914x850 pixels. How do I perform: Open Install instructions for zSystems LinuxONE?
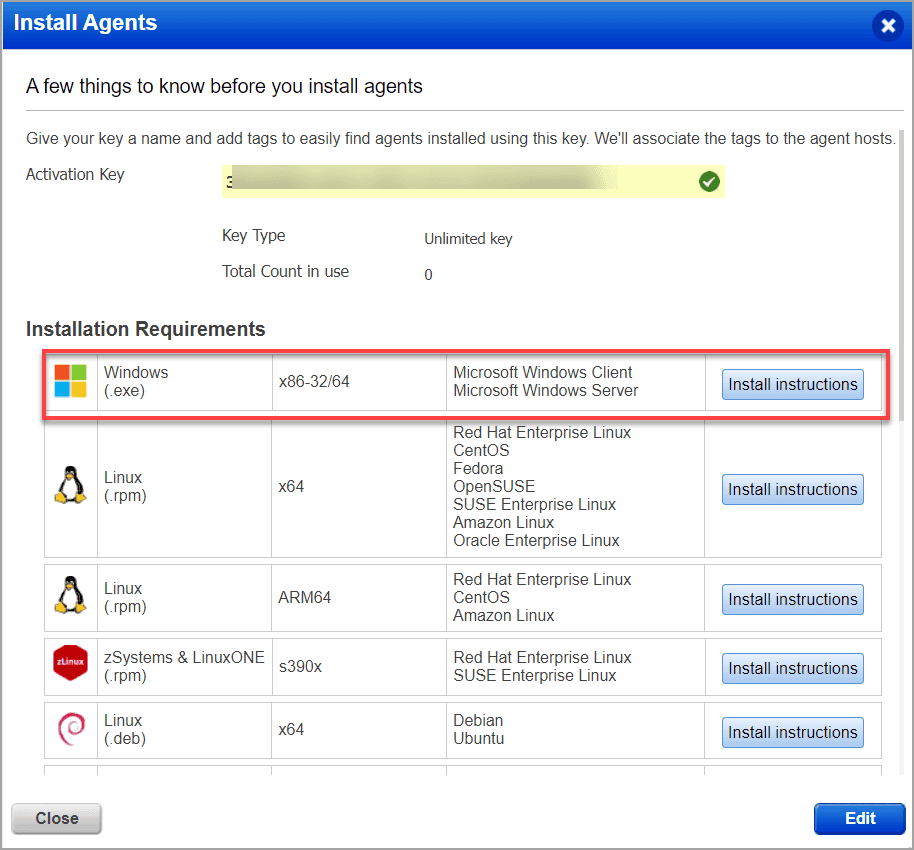pos(792,668)
